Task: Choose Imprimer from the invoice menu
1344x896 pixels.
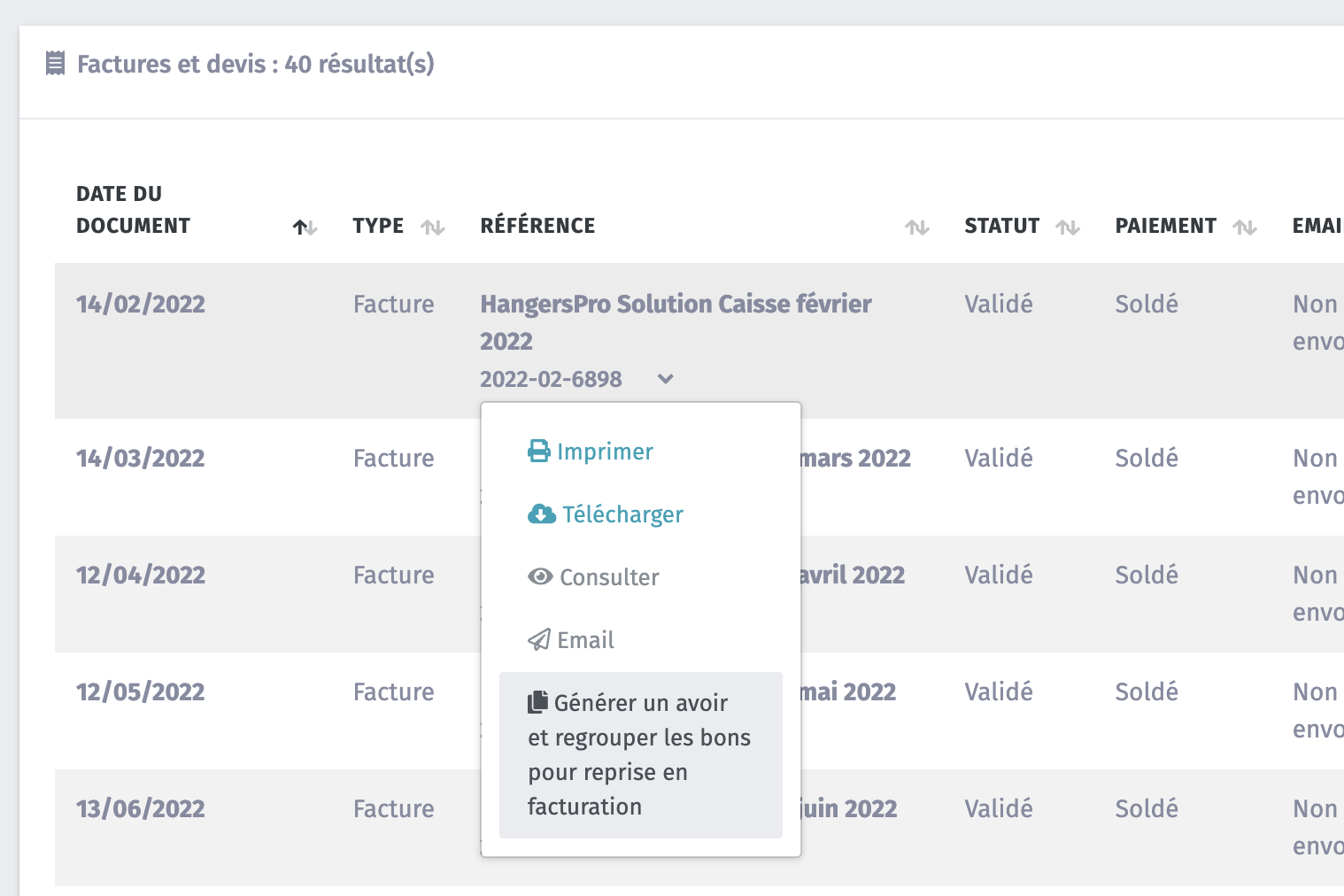Action: pyautogui.click(x=605, y=452)
